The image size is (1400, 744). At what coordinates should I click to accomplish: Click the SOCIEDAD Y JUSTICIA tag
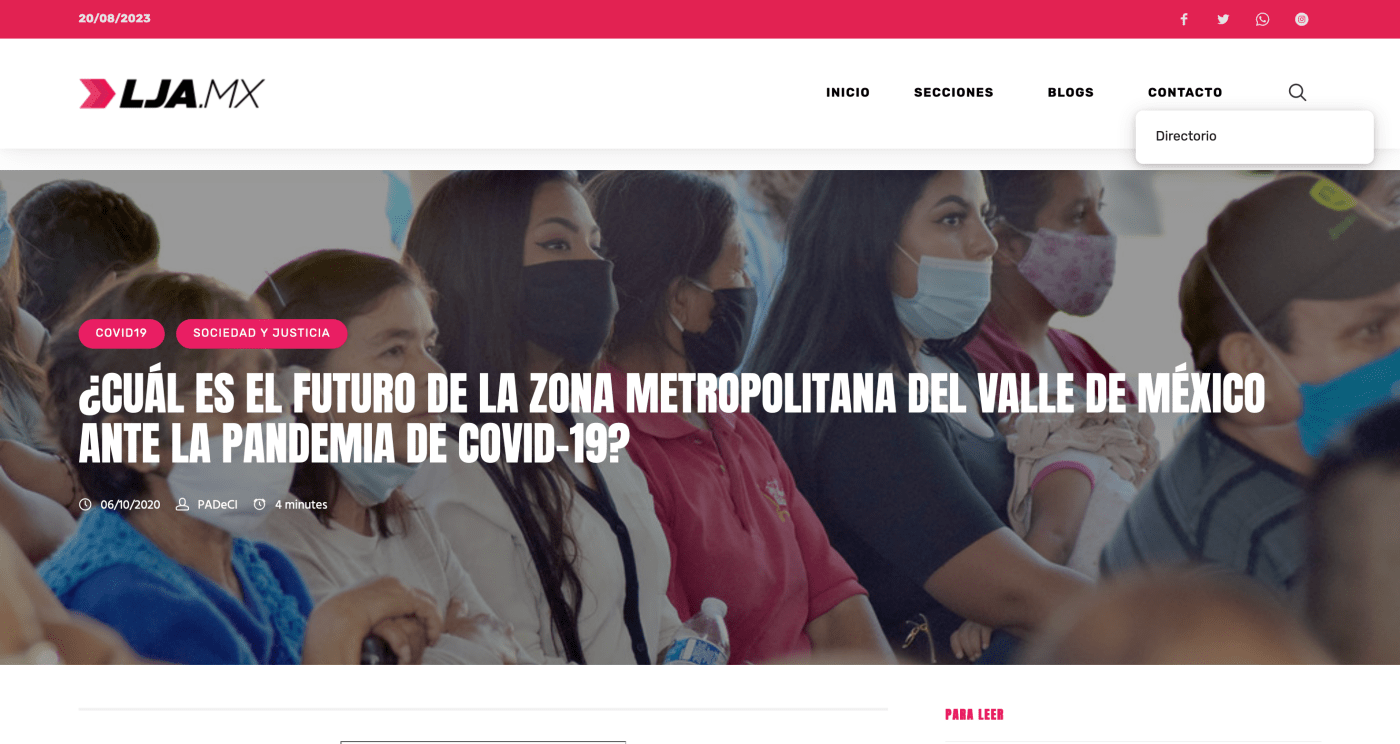pos(261,333)
